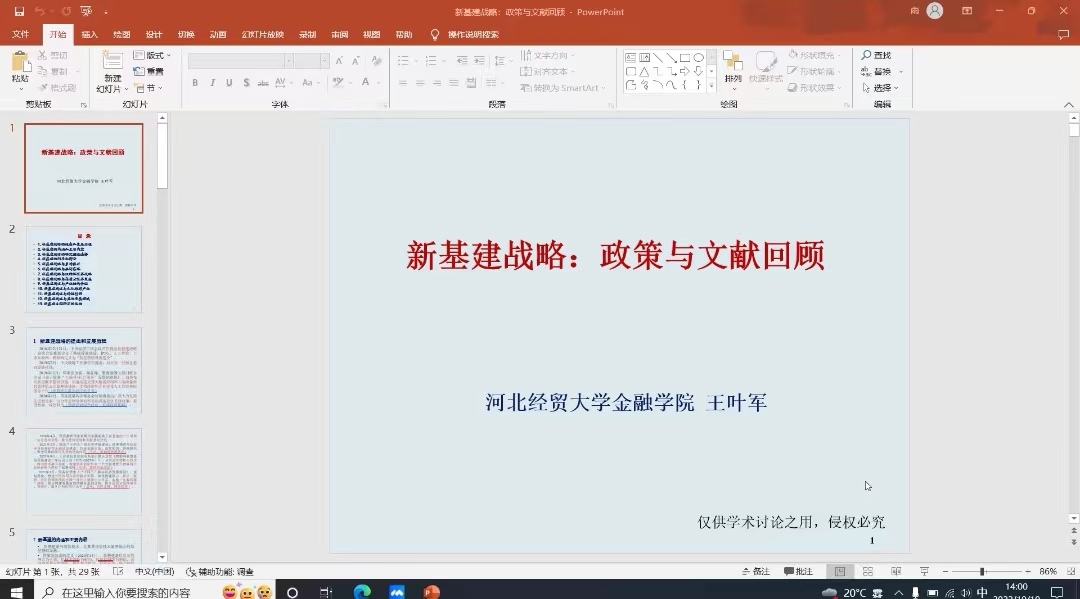Open the font size combo box
This screenshot has height=599, width=1080.
coord(311,61)
